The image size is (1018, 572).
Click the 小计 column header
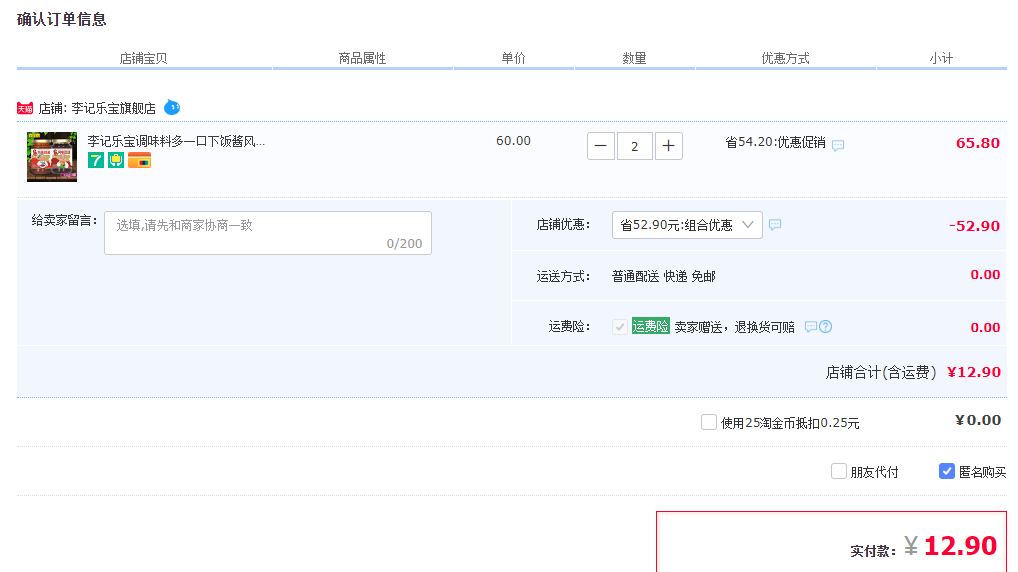click(x=941, y=58)
